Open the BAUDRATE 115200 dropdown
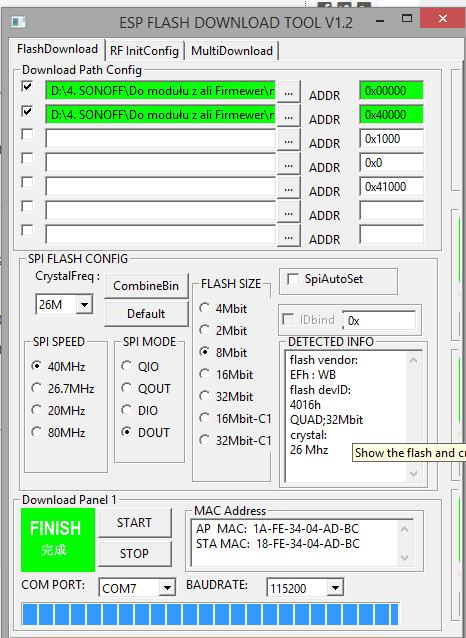Viewport: 466px width, 638px height. [335, 588]
